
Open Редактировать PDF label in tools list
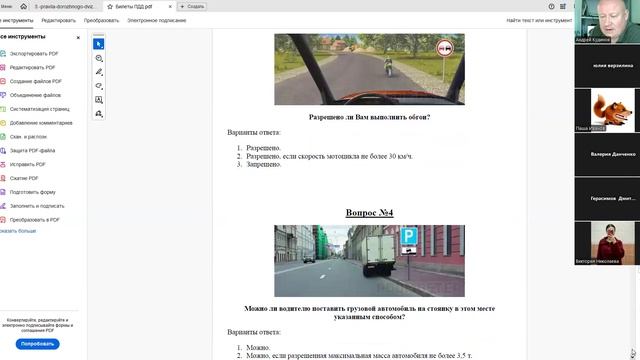32,67
